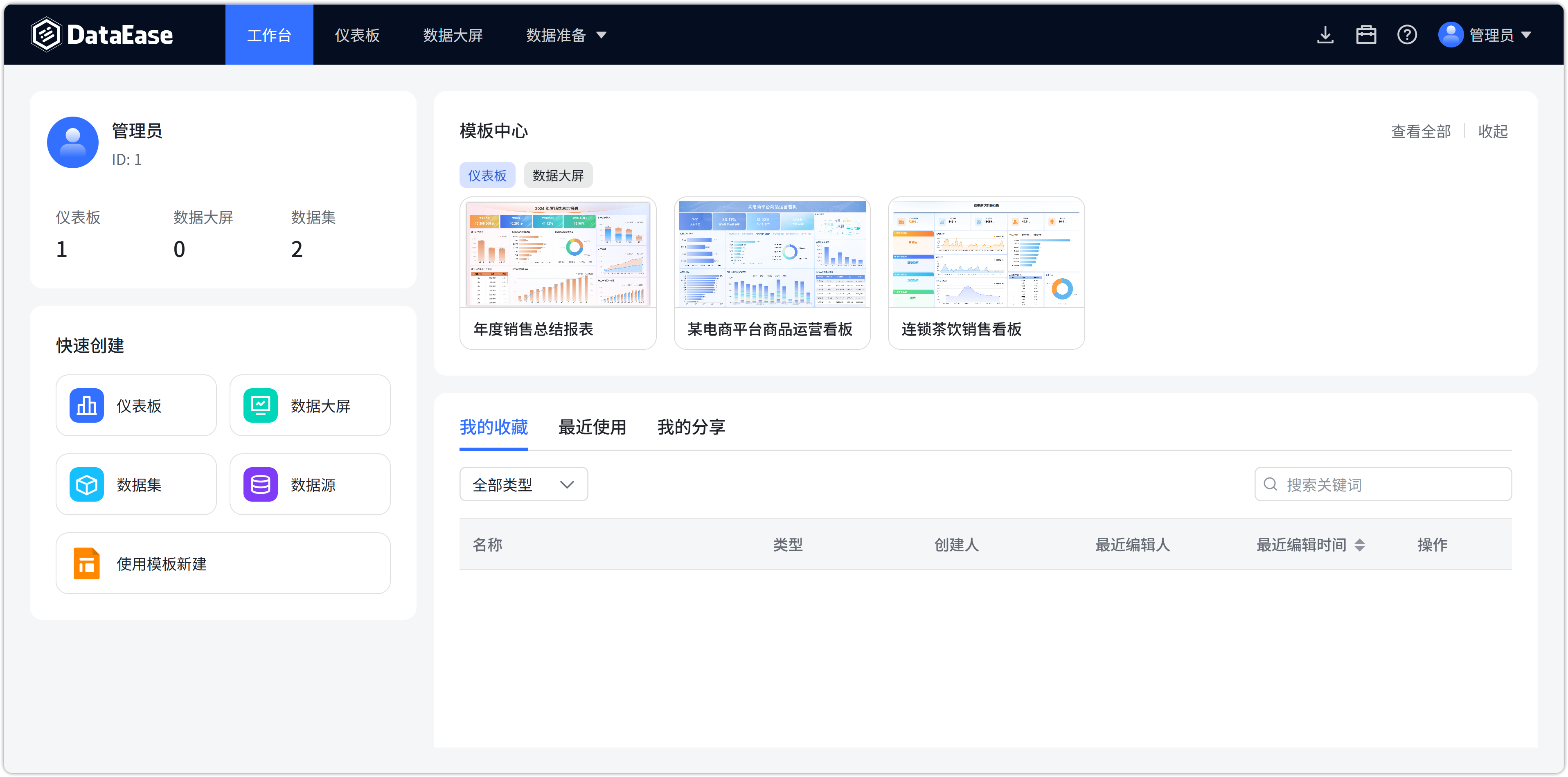Click the 模板中心 heading
This screenshot has width=1568, height=777.
coord(493,131)
